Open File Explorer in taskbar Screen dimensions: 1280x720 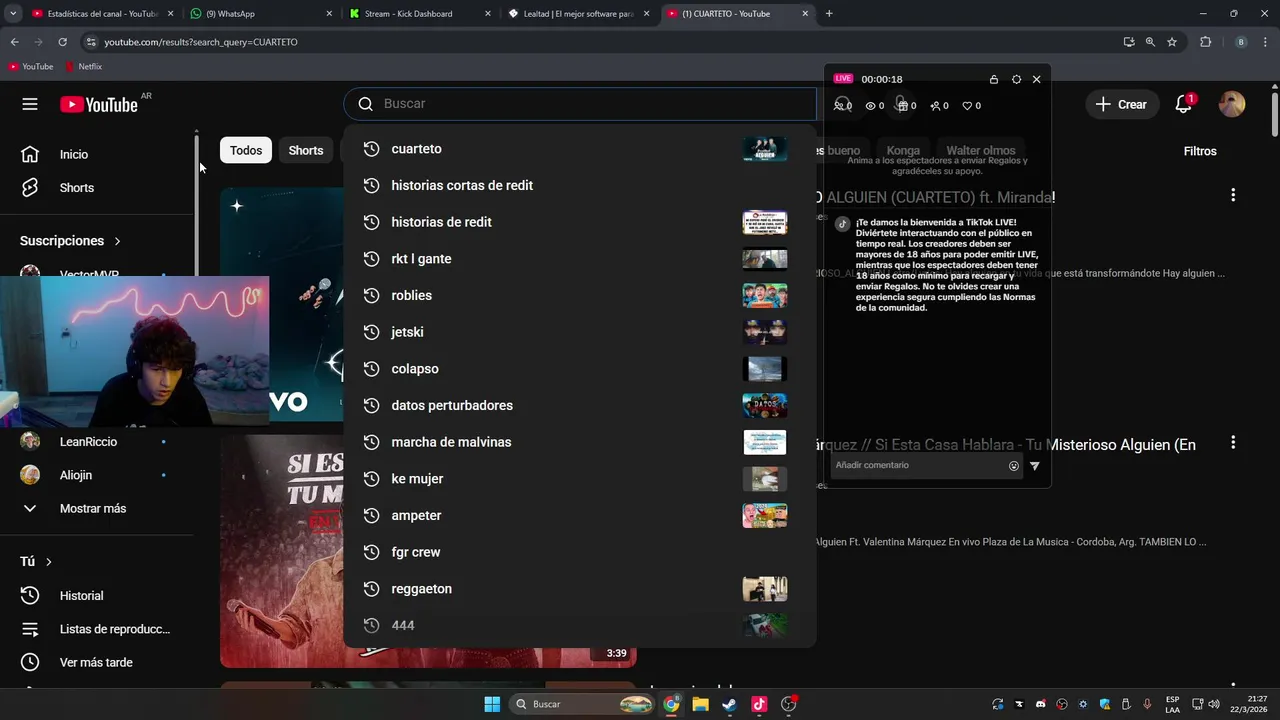pos(700,704)
